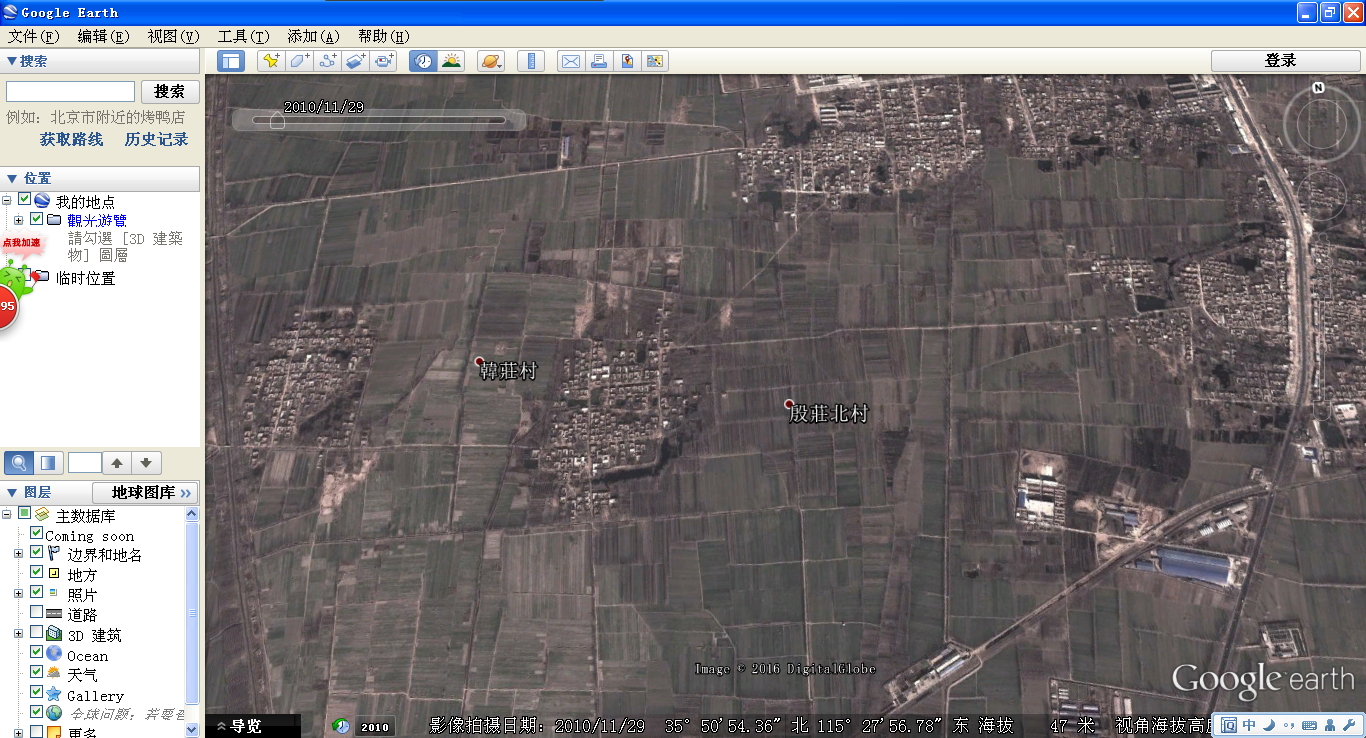Uncheck the Ocean layer
Viewport: 1366px width, 738px height.
[37, 654]
